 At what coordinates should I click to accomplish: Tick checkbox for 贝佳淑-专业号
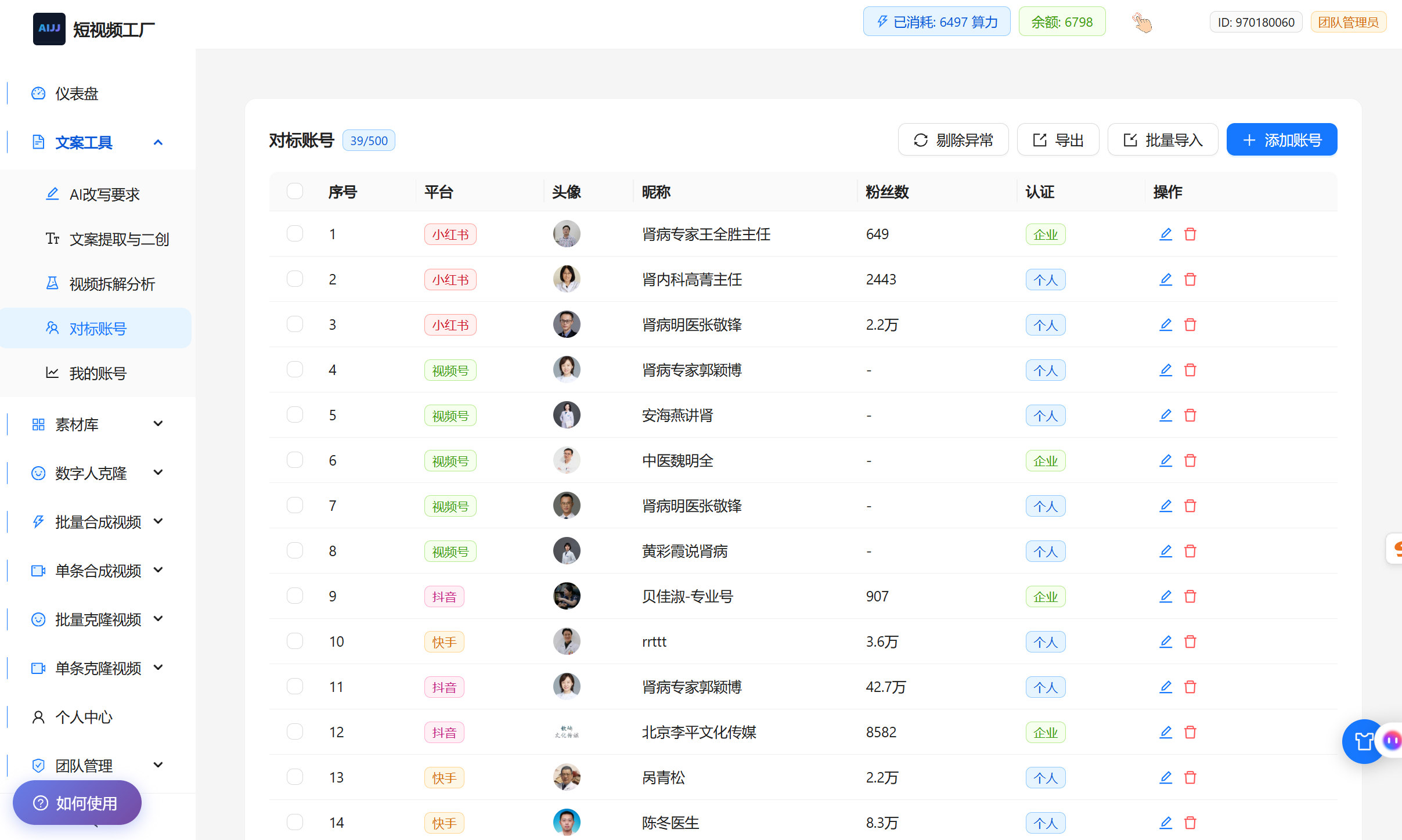click(x=295, y=596)
